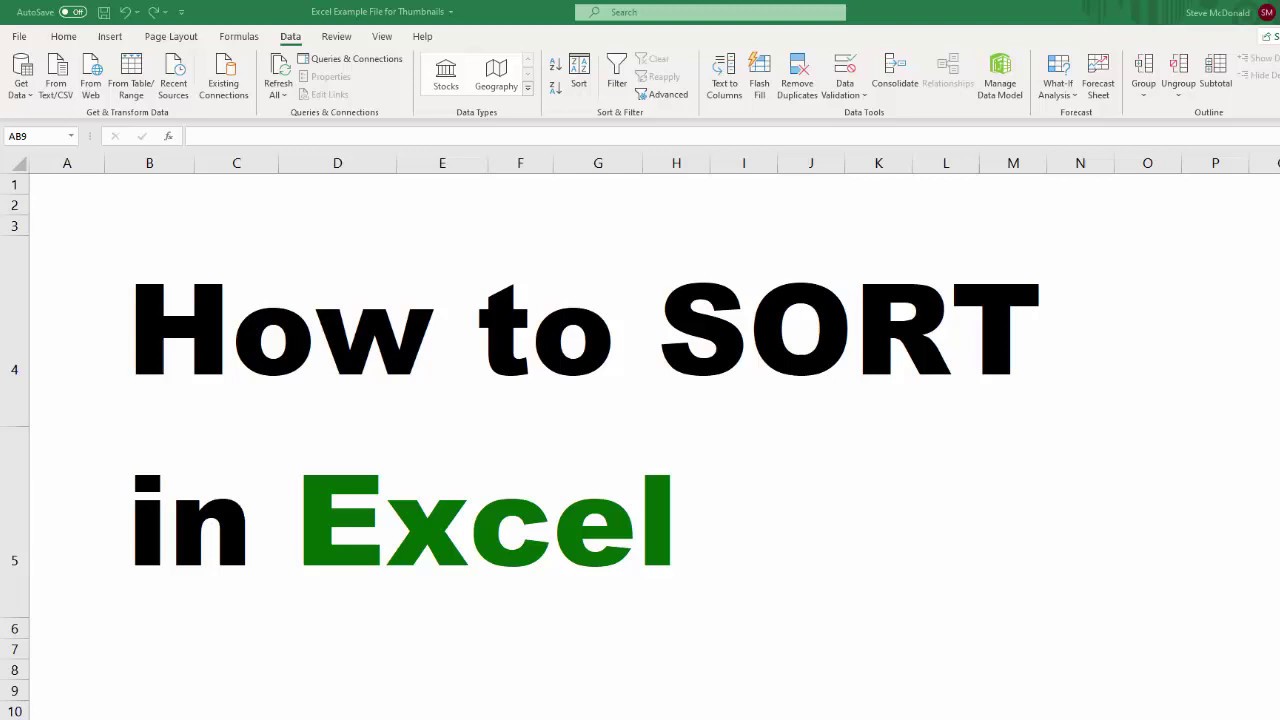Viewport: 1280px width, 720px height.
Task: Open Queries & Connections pane
Action: 350,59
